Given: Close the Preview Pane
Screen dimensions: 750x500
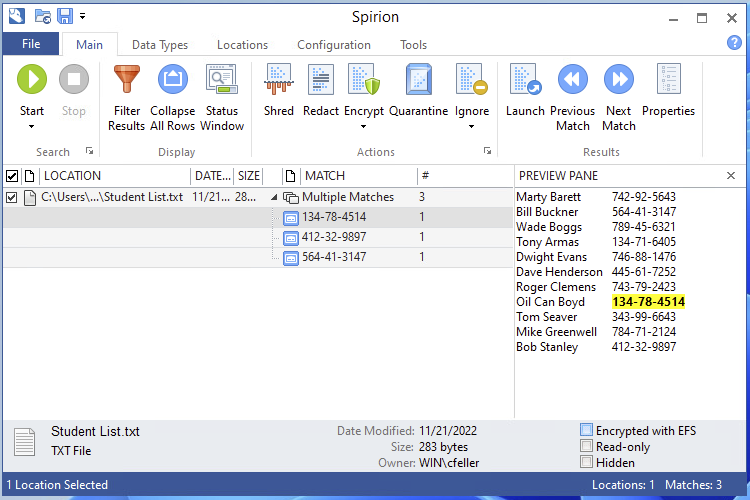Looking at the screenshot, I should (730, 176).
